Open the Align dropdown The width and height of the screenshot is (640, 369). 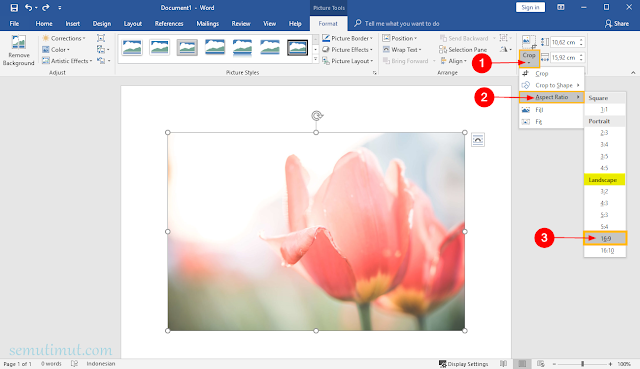pos(454,61)
